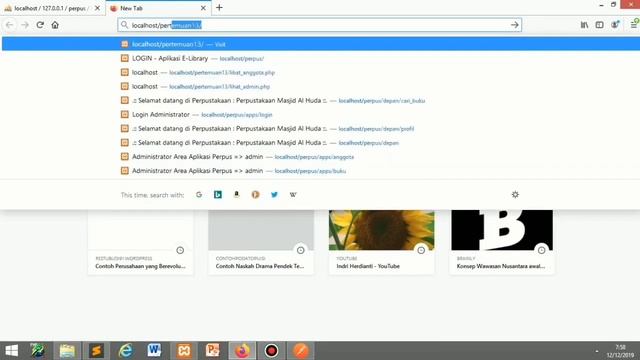Screen dimensions: 640x360
Task: Open Perpustakaan depan/profil suggestion
Action: (320, 129)
